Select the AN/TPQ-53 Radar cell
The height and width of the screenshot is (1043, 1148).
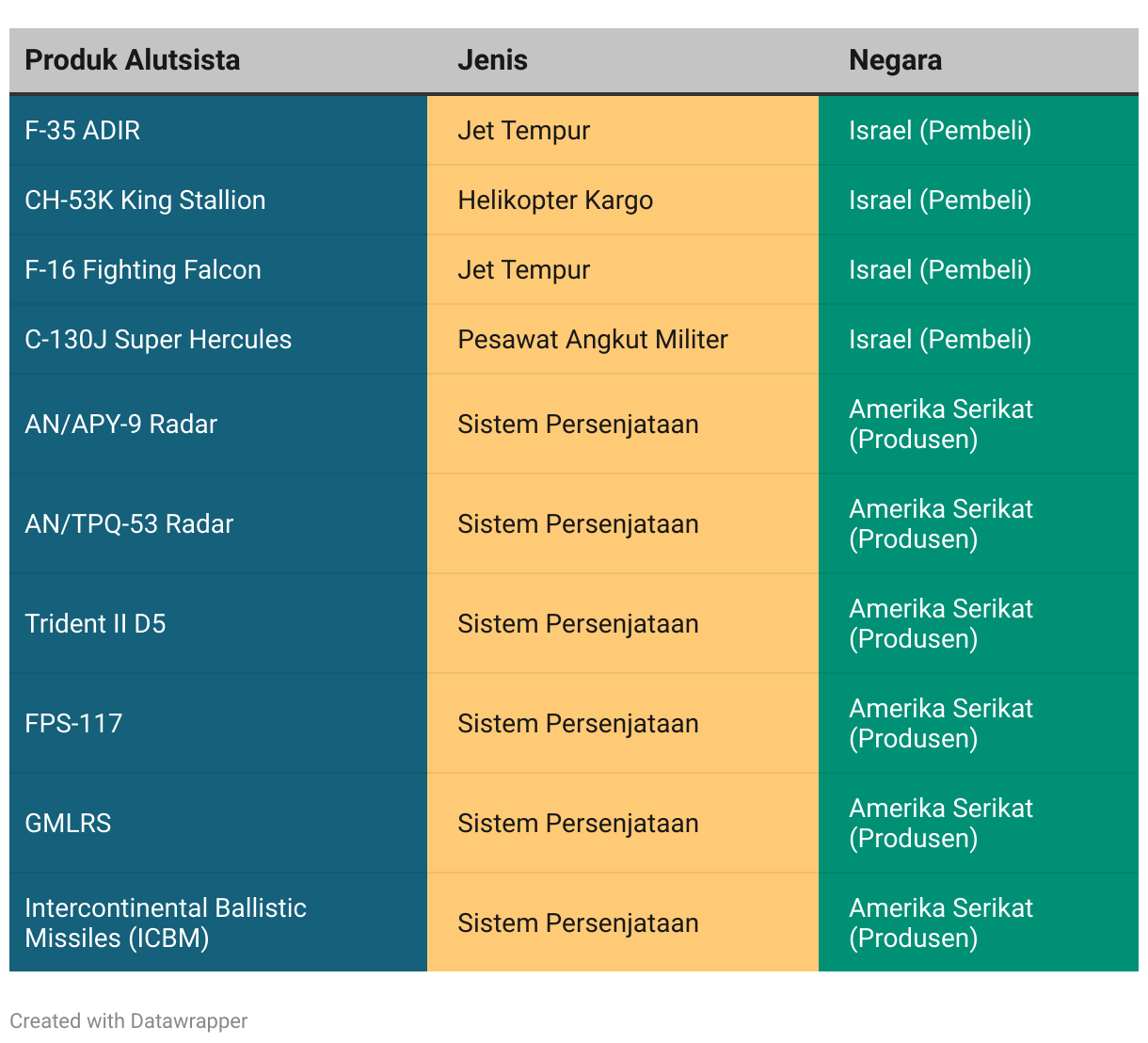pos(129,524)
